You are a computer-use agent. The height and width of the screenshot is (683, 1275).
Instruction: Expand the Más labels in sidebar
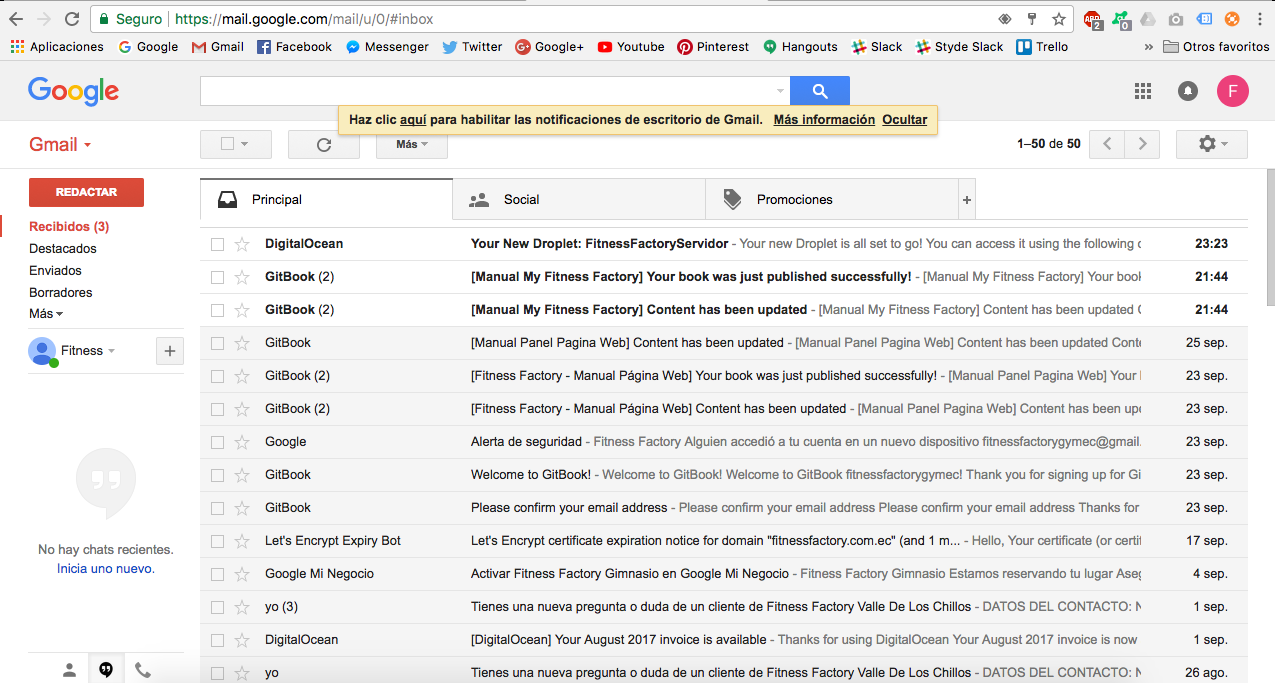pos(46,314)
